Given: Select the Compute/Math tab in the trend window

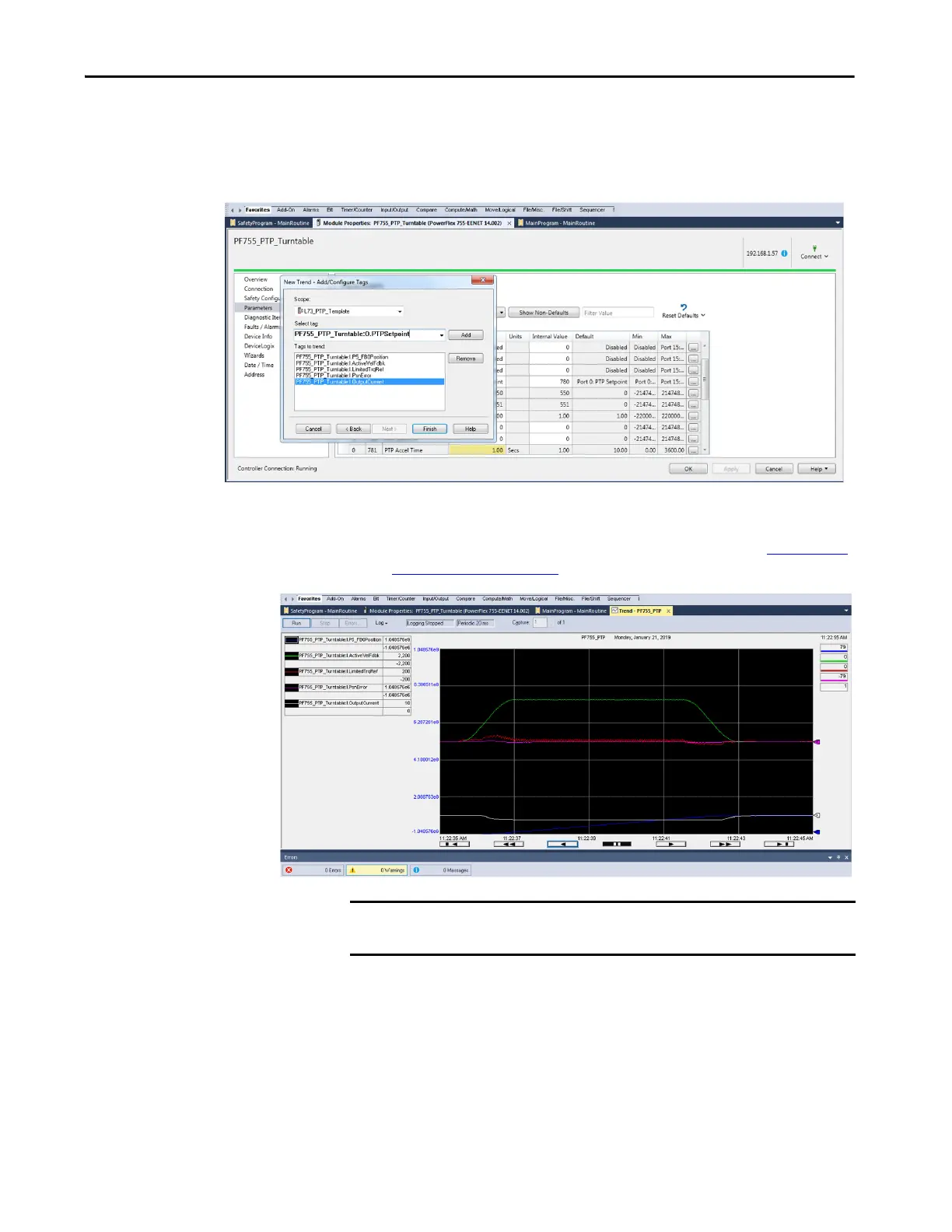Looking at the screenshot, I should pos(497,599).
